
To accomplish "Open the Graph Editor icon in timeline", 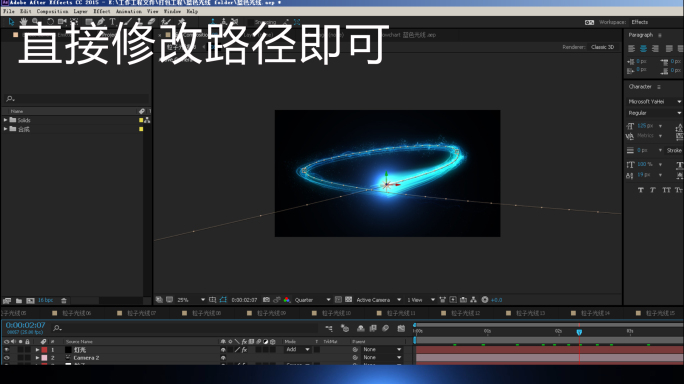I will [x=401, y=328].
